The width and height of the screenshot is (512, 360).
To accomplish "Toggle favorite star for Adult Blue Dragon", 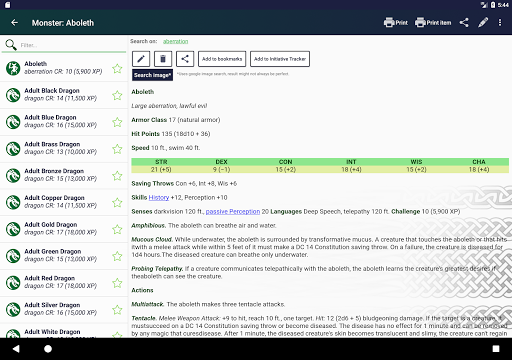I will [117, 122].
